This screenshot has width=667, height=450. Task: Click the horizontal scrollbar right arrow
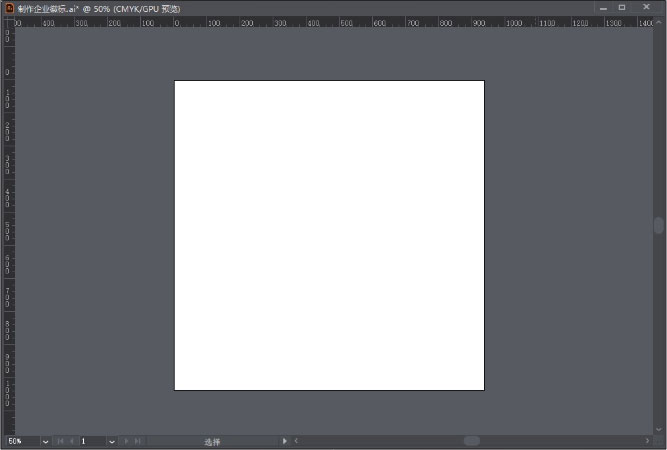tap(647, 441)
